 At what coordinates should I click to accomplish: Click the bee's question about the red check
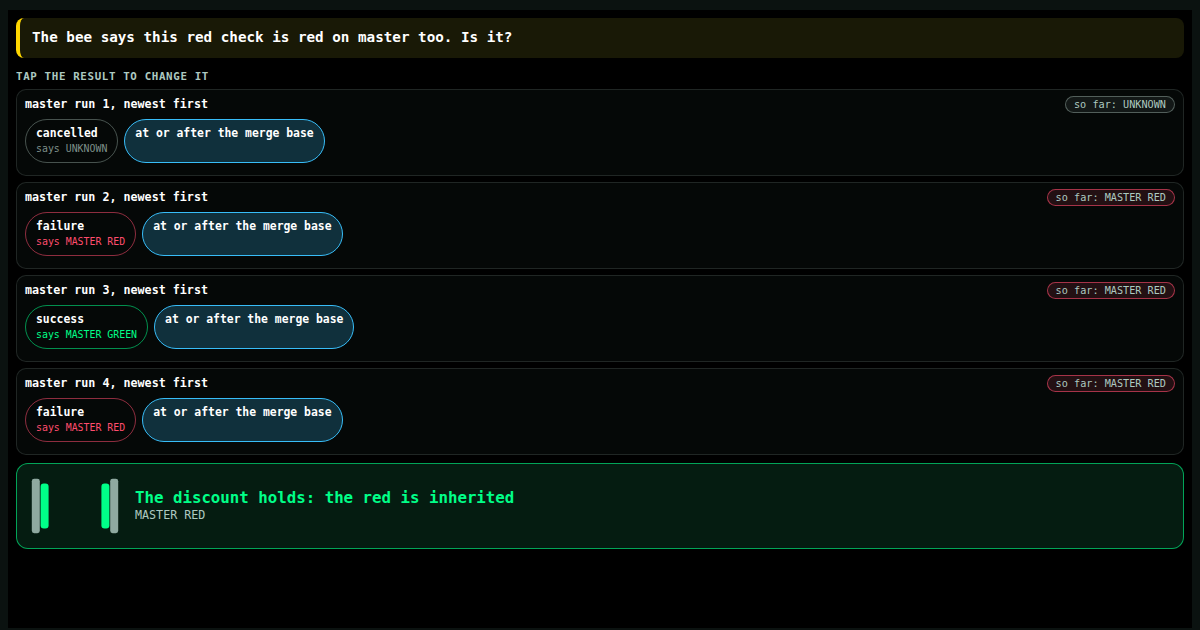272,37
